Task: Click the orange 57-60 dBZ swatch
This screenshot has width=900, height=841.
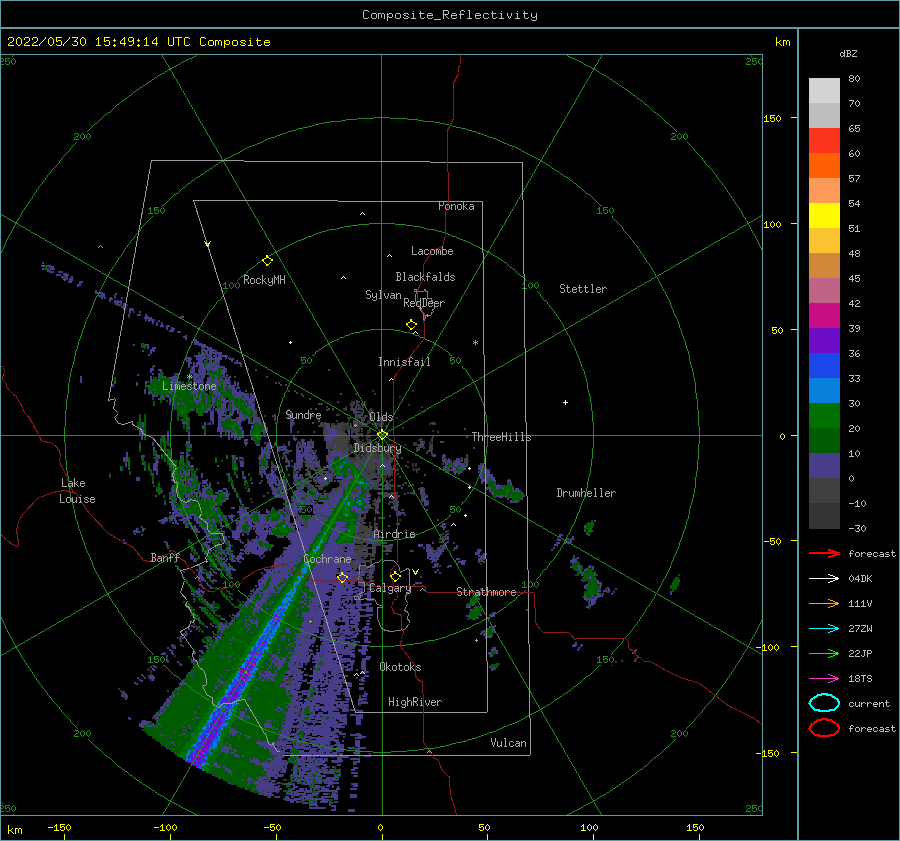Action: pyautogui.click(x=824, y=166)
